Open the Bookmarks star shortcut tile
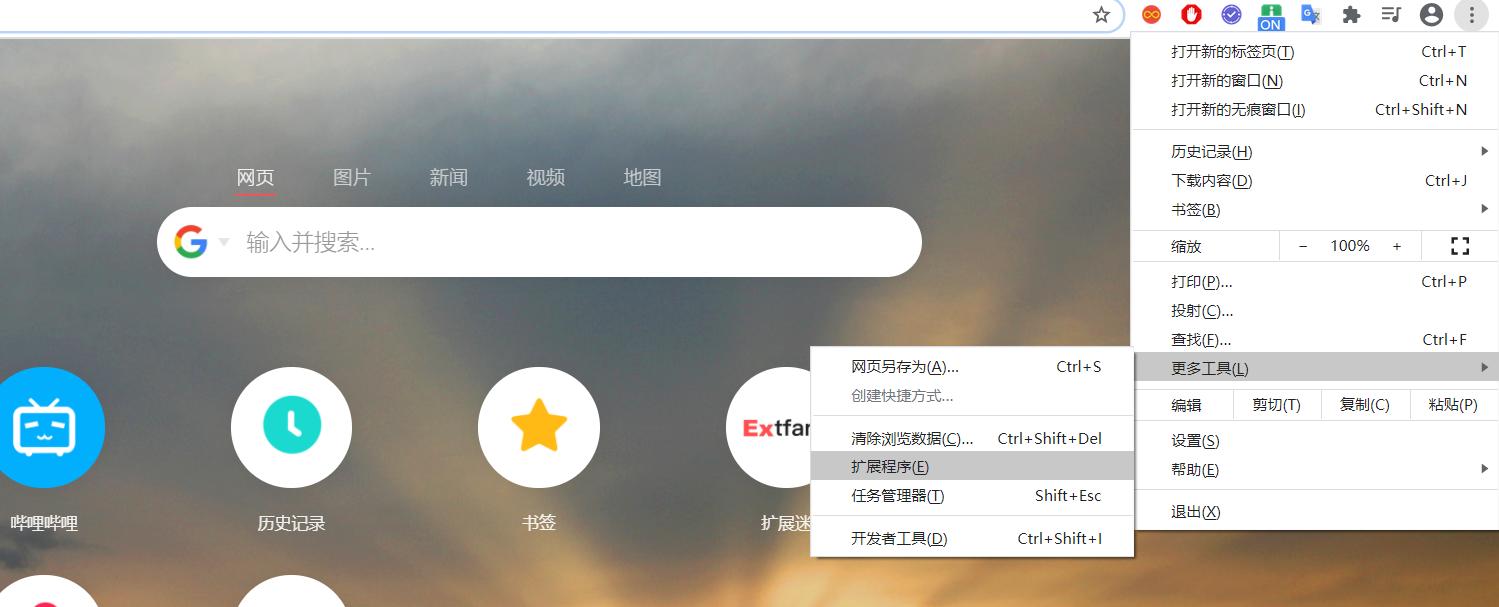Viewport: 1499px width, 607px height. pos(539,427)
